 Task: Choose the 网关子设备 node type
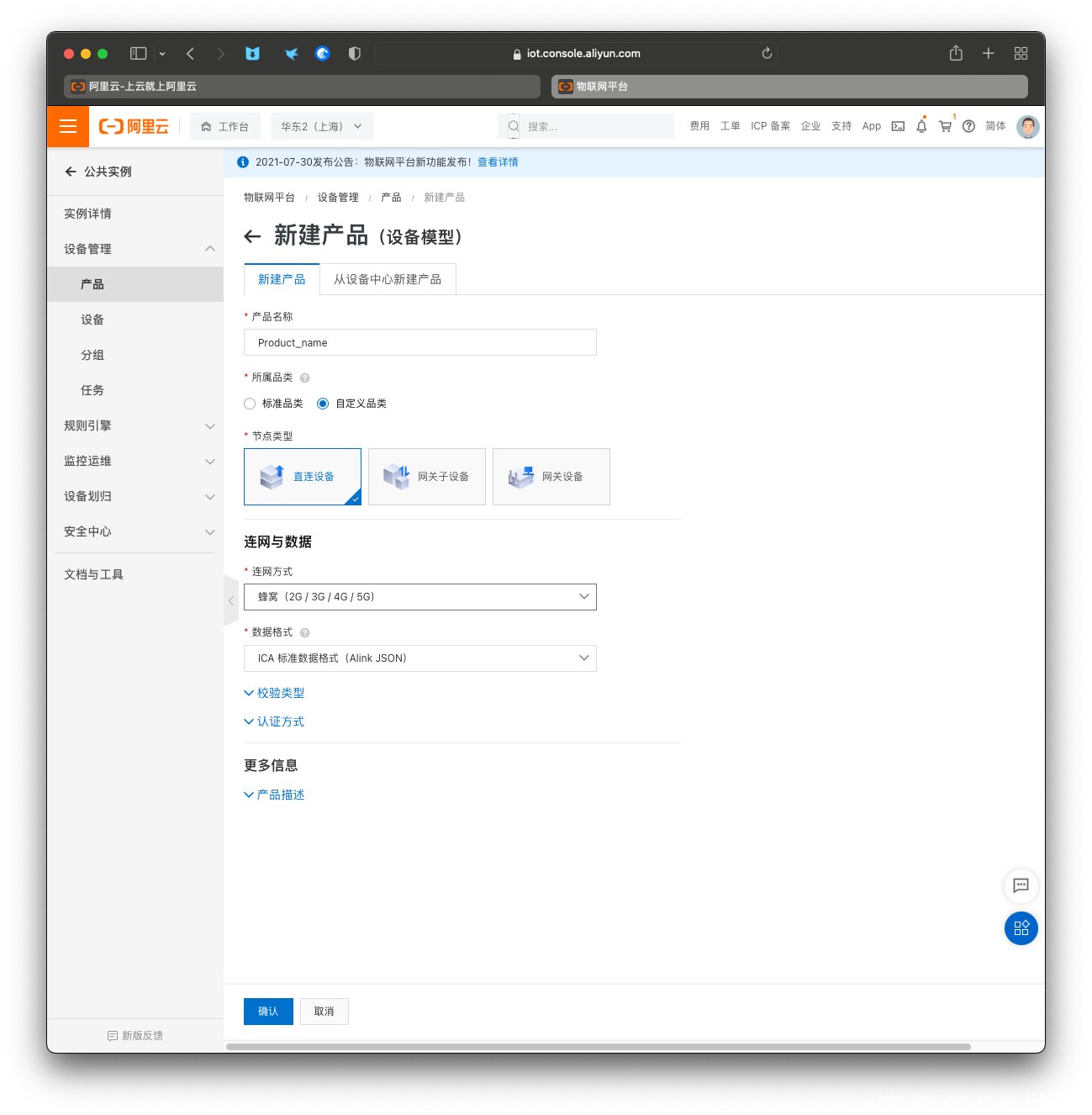coord(426,477)
